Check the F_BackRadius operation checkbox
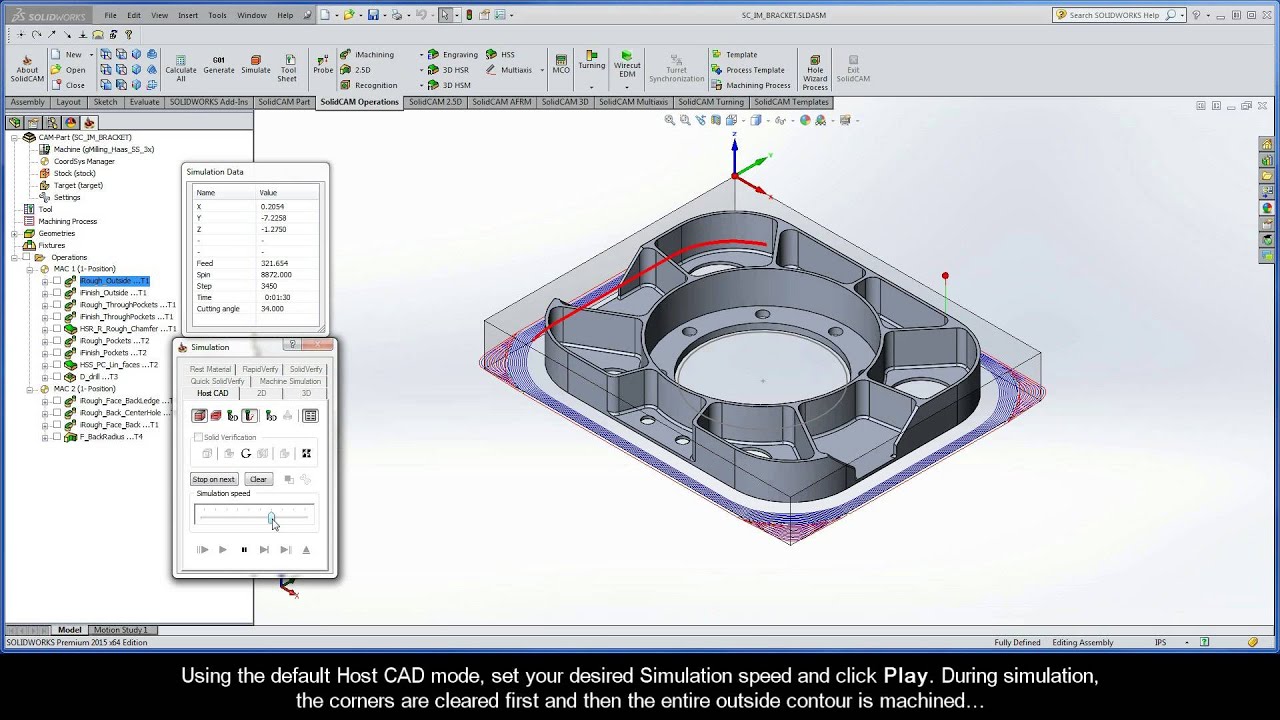Screen dimensions: 1280x720 pyautogui.click(x=57, y=437)
